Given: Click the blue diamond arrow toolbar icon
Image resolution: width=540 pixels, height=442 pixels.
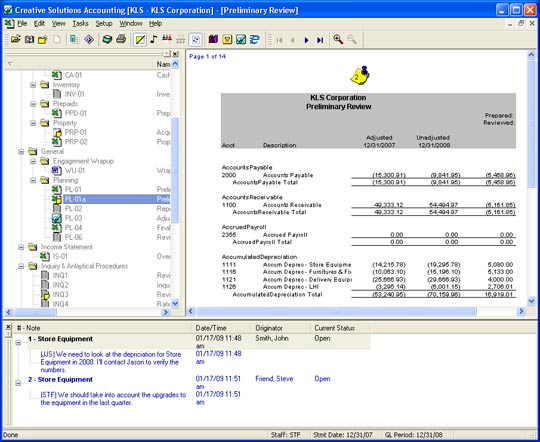Looking at the screenshot, I should (89, 39).
